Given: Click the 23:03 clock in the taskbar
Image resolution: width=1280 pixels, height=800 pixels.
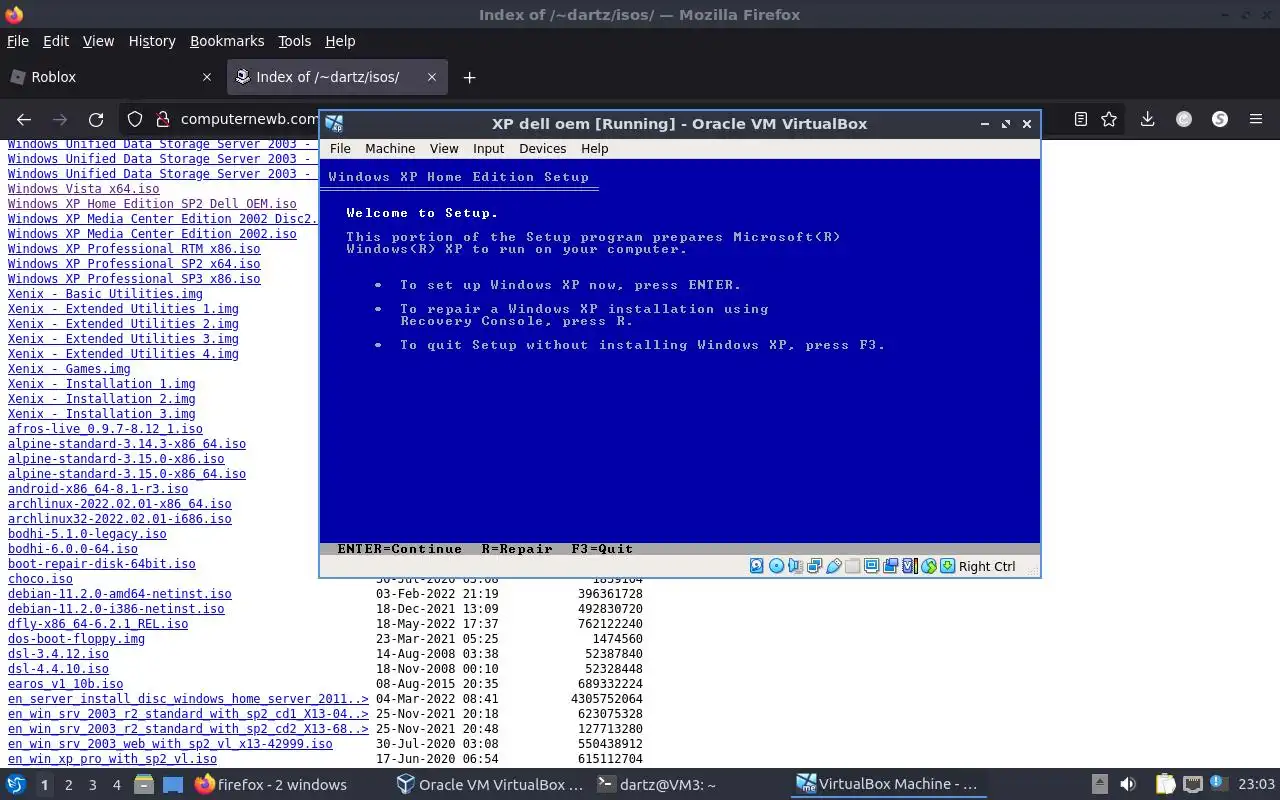Looking at the screenshot, I should point(1257,785).
